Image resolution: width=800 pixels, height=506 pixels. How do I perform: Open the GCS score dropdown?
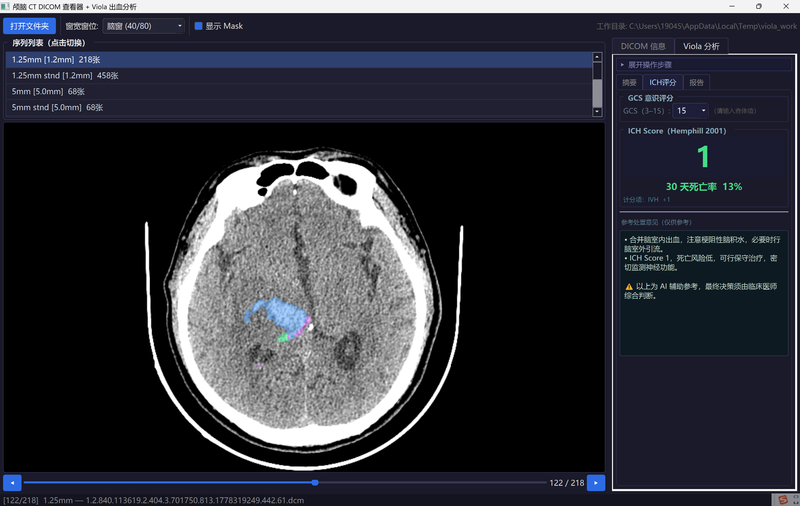click(690, 111)
